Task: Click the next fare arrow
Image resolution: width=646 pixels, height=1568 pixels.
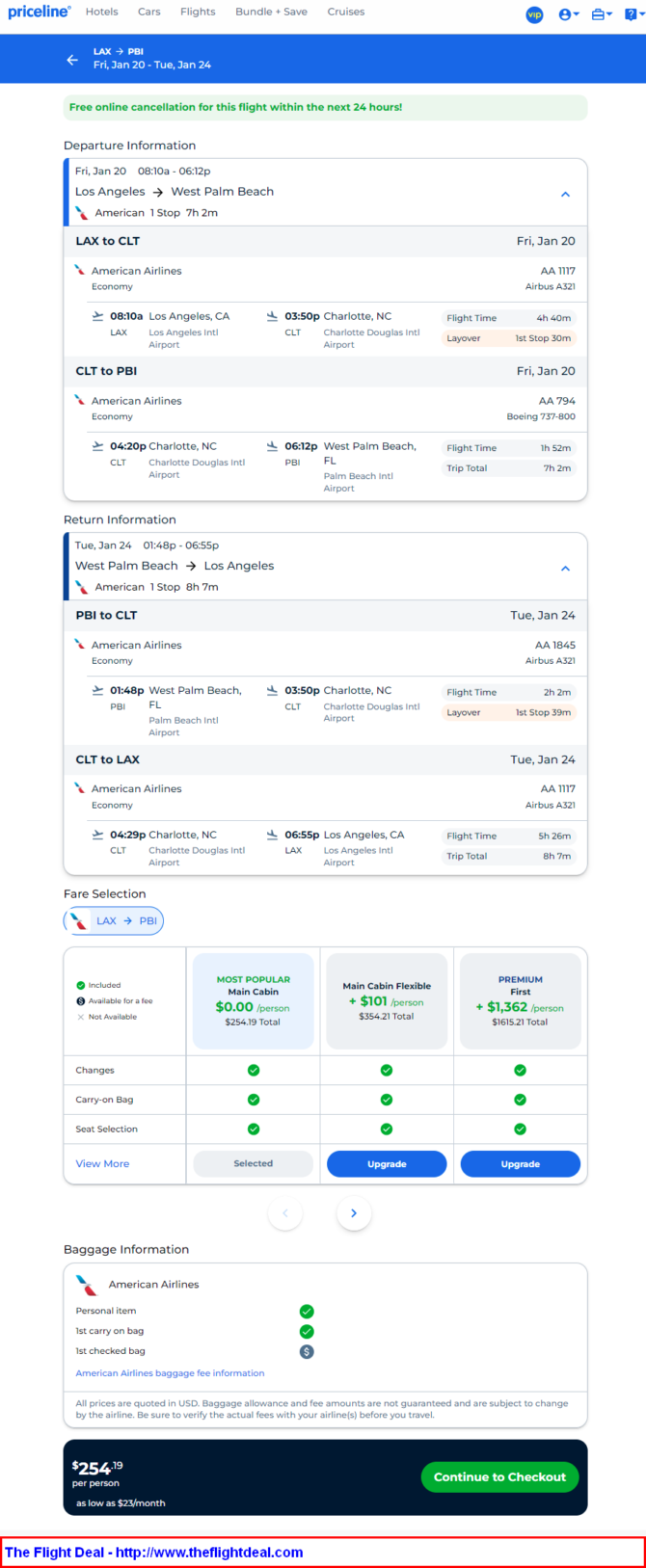Action: tap(354, 1213)
